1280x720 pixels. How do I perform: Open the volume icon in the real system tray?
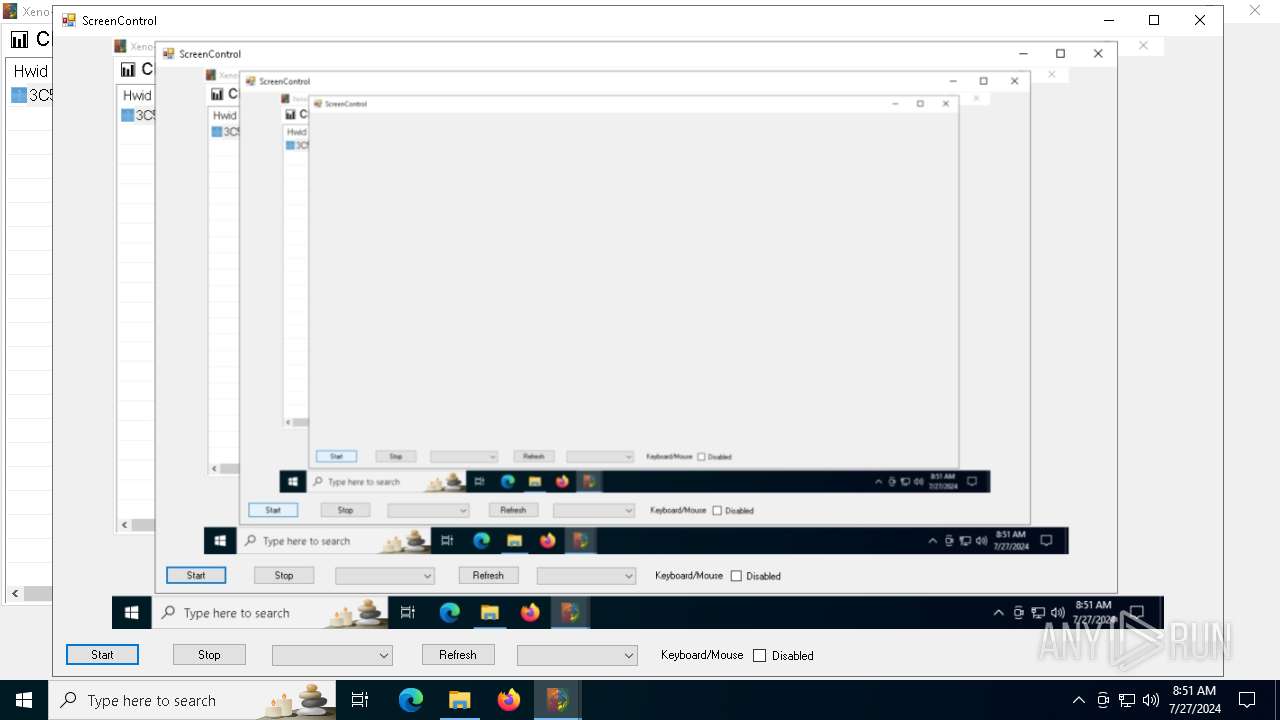coord(1151,700)
